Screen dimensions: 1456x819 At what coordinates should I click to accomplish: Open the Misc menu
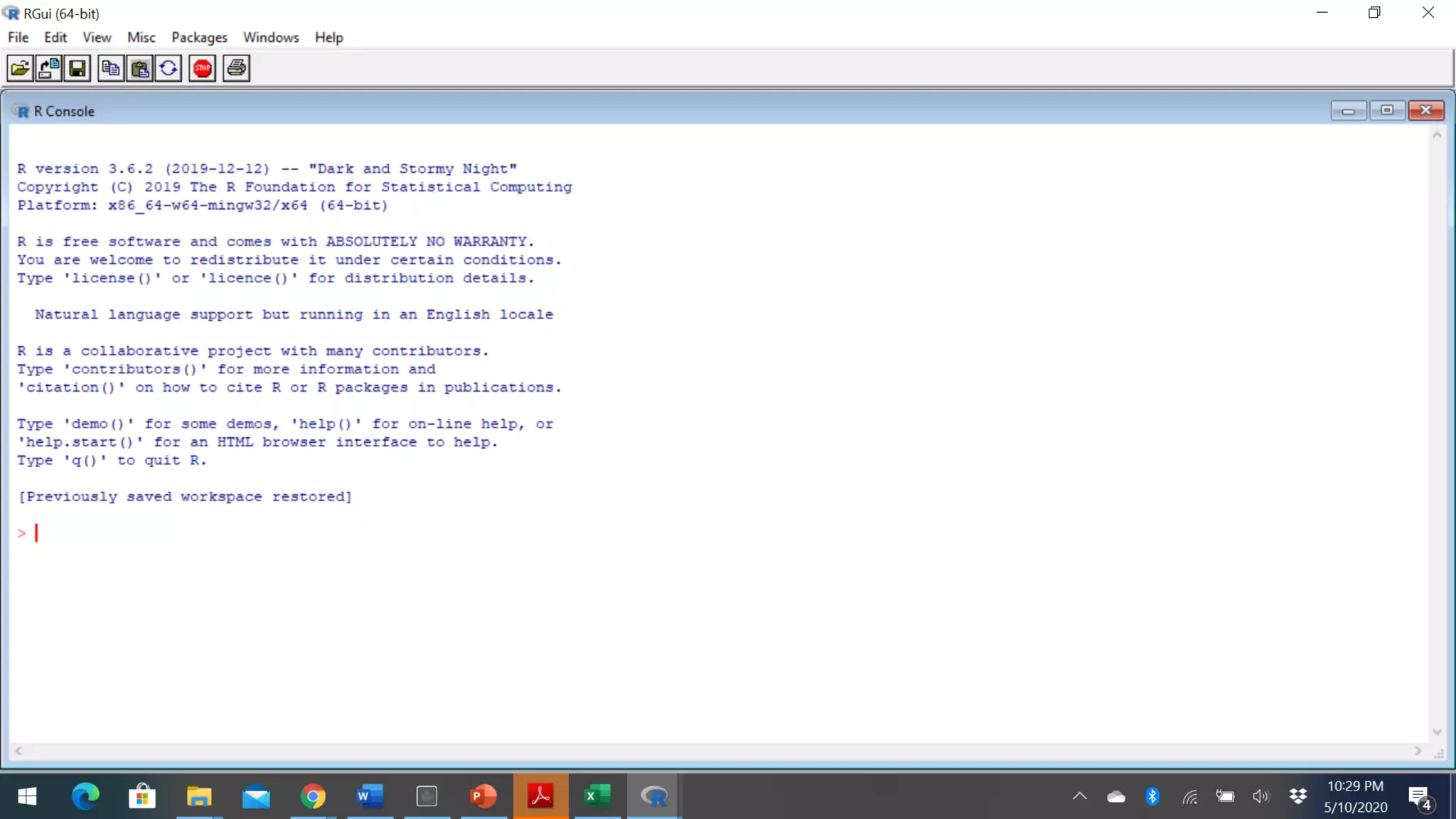[x=141, y=37]
